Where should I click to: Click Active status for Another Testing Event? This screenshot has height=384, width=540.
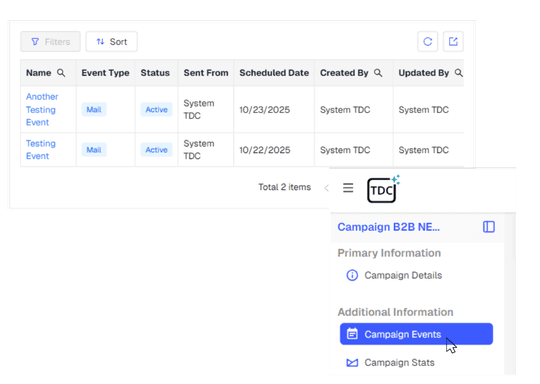click(x=156, y=110)
